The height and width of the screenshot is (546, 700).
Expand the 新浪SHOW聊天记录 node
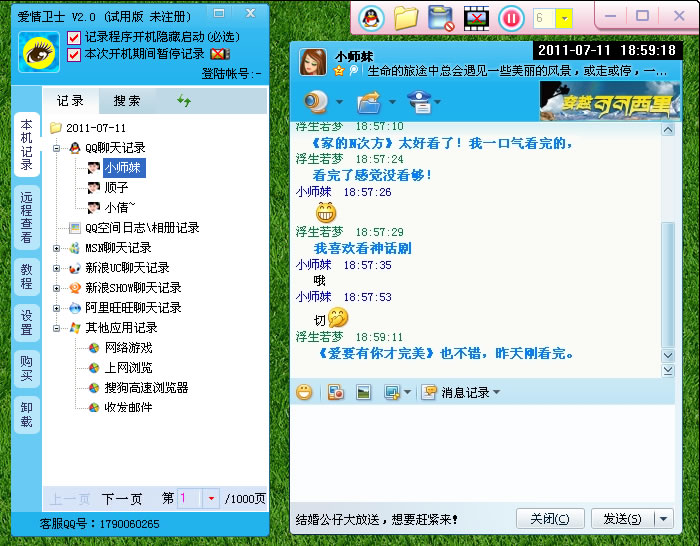tap(56, 288)
